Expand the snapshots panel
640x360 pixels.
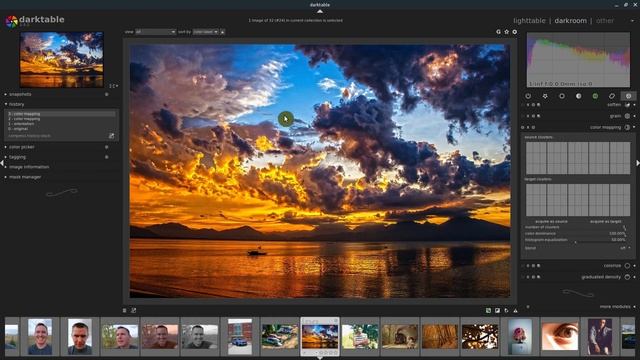[20, 94]
